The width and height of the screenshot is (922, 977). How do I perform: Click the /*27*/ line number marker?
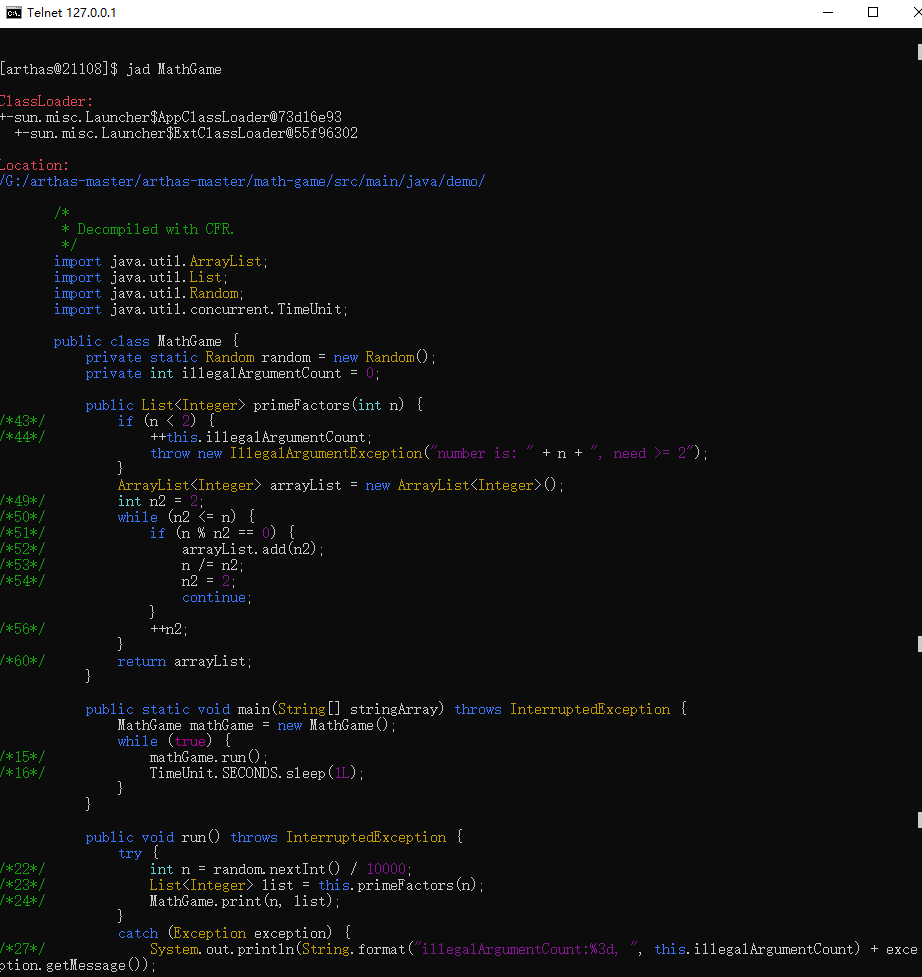[22, 950]
